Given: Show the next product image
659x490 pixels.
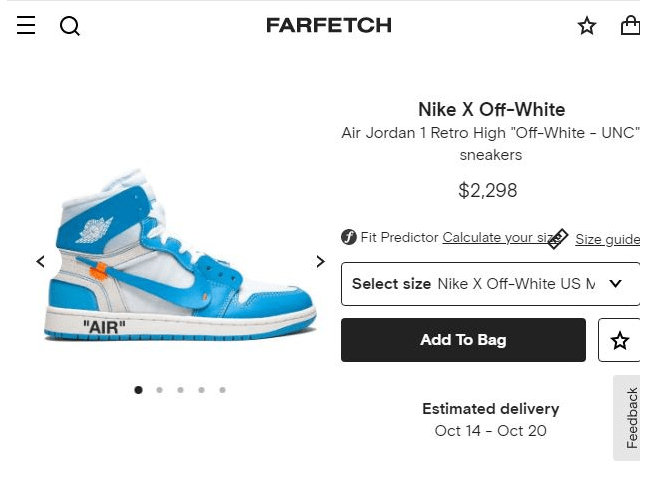Looking at the screenshot, I should click(320, 261).
